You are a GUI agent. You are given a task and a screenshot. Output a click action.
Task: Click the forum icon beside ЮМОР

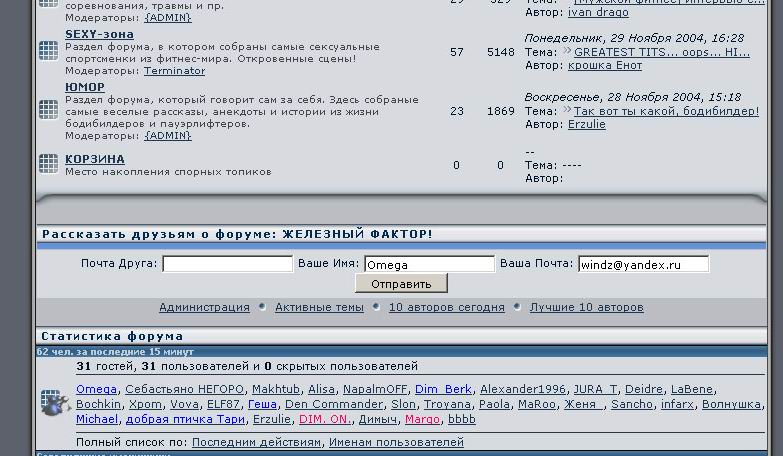point(48,110)
